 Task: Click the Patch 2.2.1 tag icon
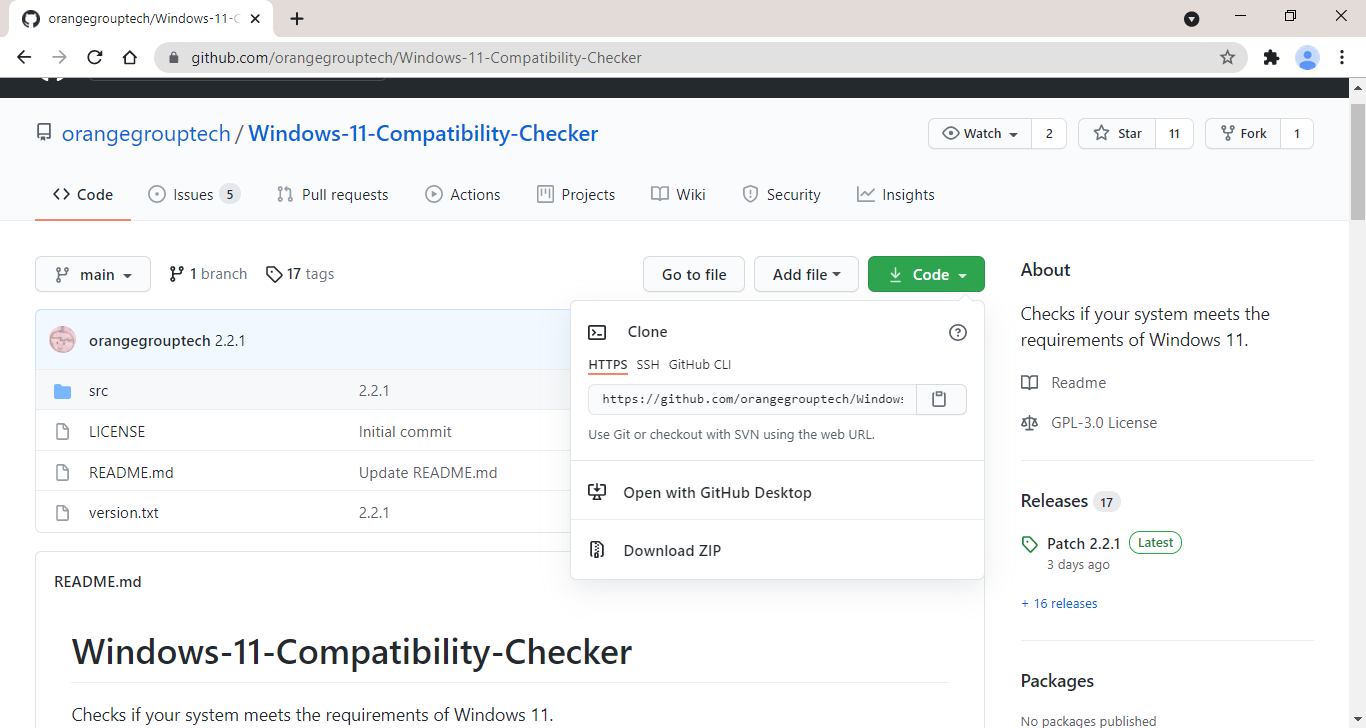click(x=1029, y=543)
